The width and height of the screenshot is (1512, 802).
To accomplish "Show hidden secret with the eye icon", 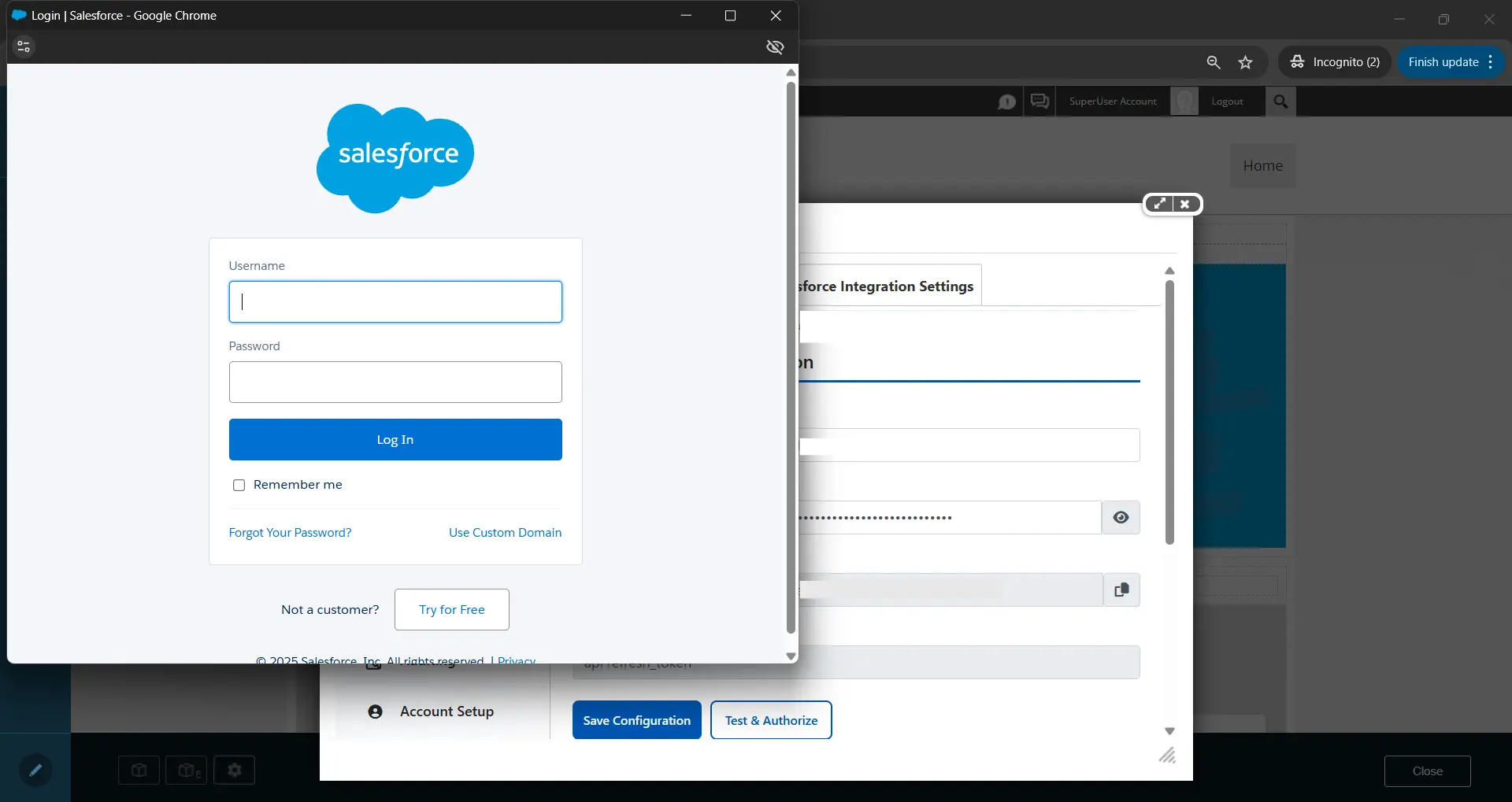I will [1121, 517].
